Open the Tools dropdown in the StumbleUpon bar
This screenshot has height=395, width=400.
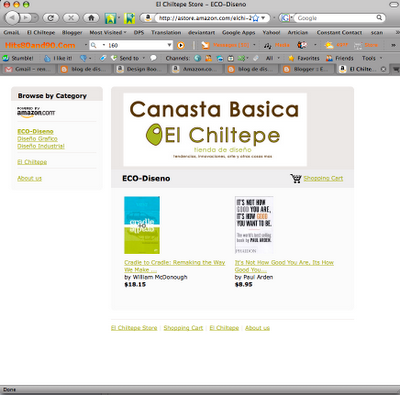tap(372, 58)
